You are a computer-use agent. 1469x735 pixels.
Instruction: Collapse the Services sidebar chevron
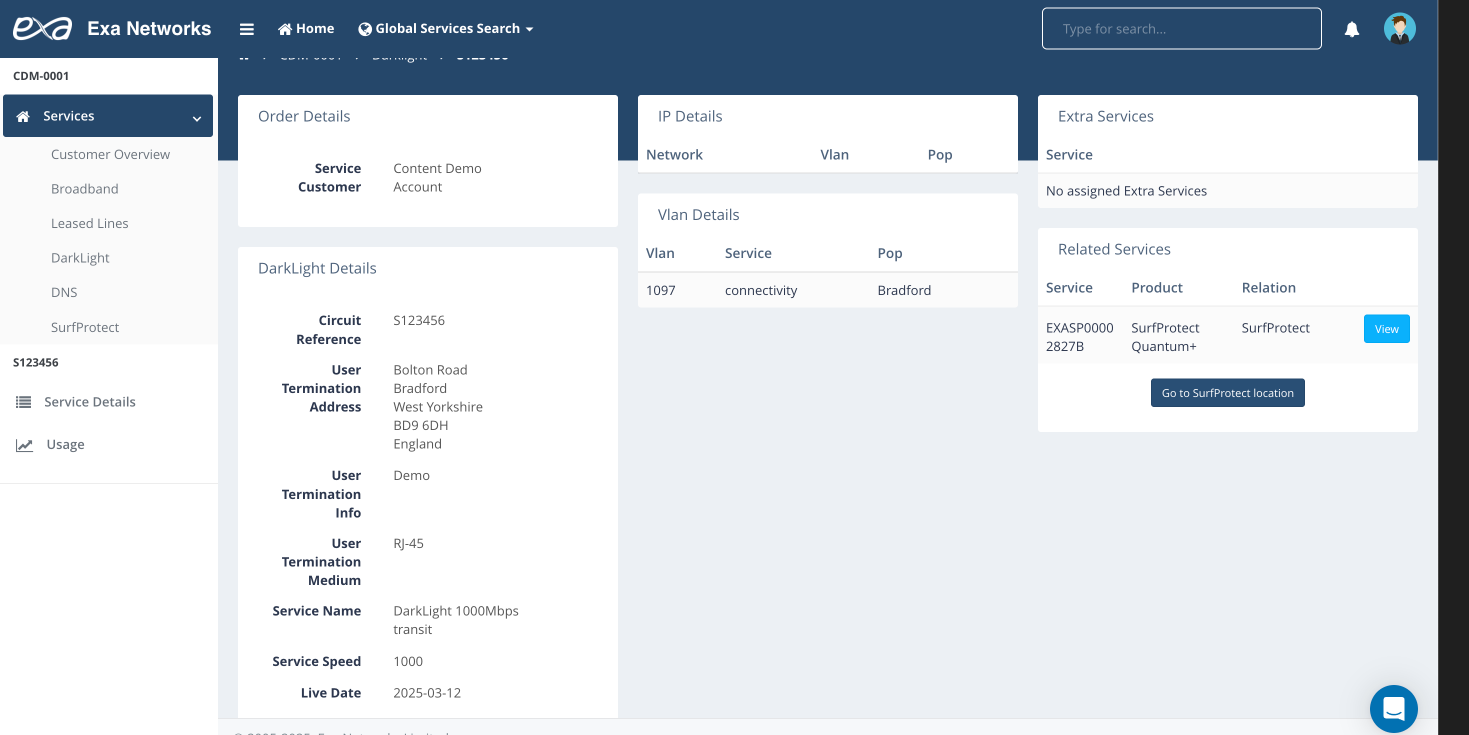[x=196, y=118]
